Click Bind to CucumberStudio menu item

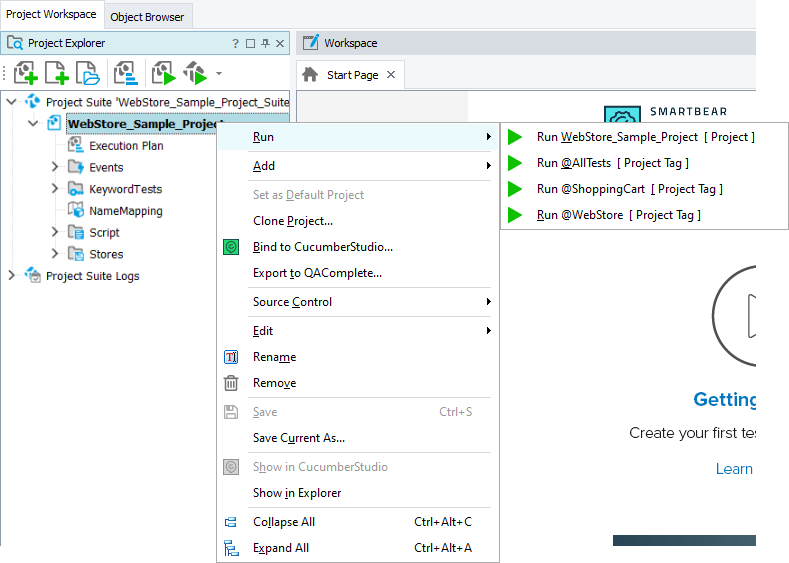click(322, 247)
